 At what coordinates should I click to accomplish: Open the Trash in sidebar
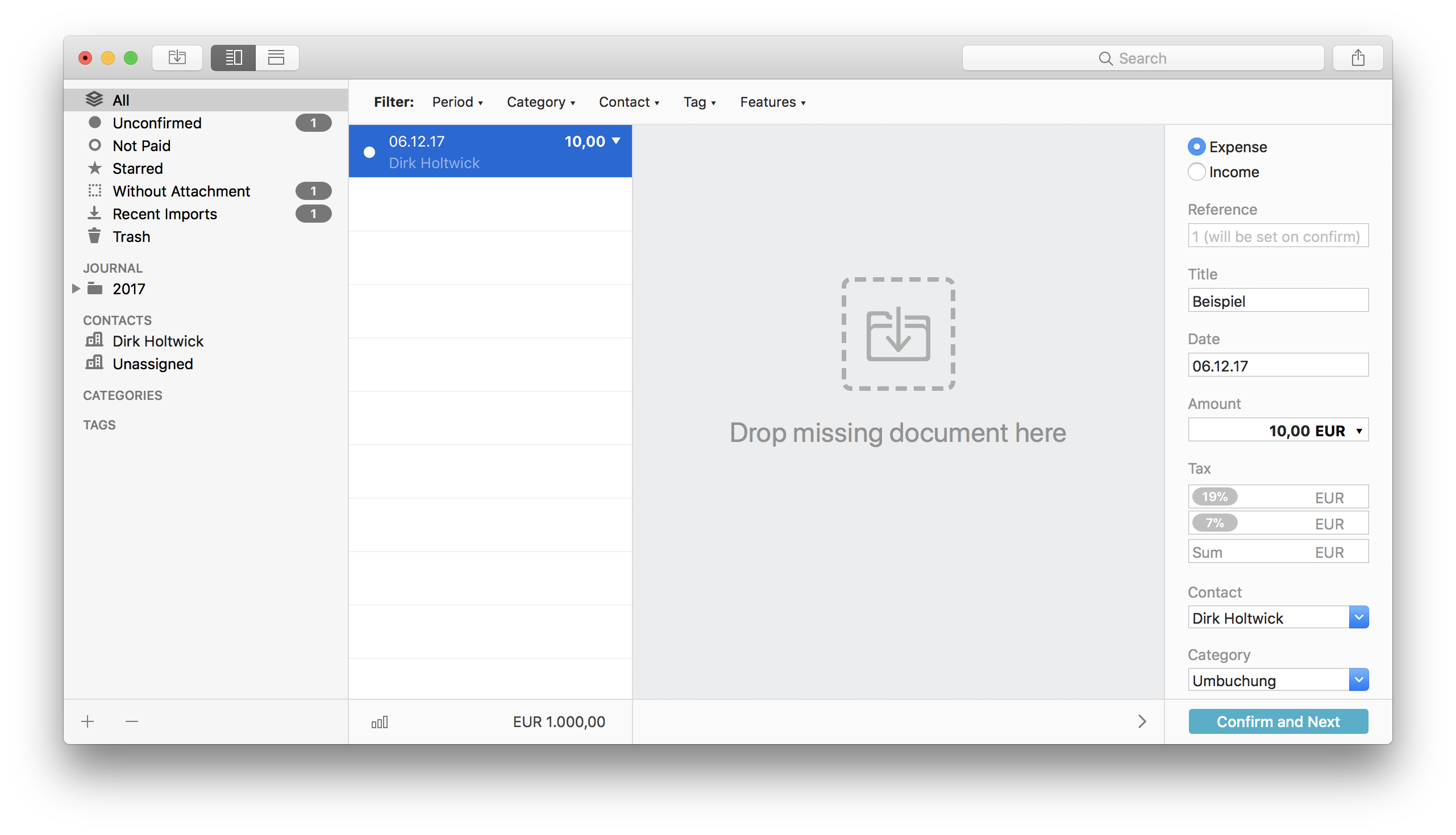[x=131, y=237]
